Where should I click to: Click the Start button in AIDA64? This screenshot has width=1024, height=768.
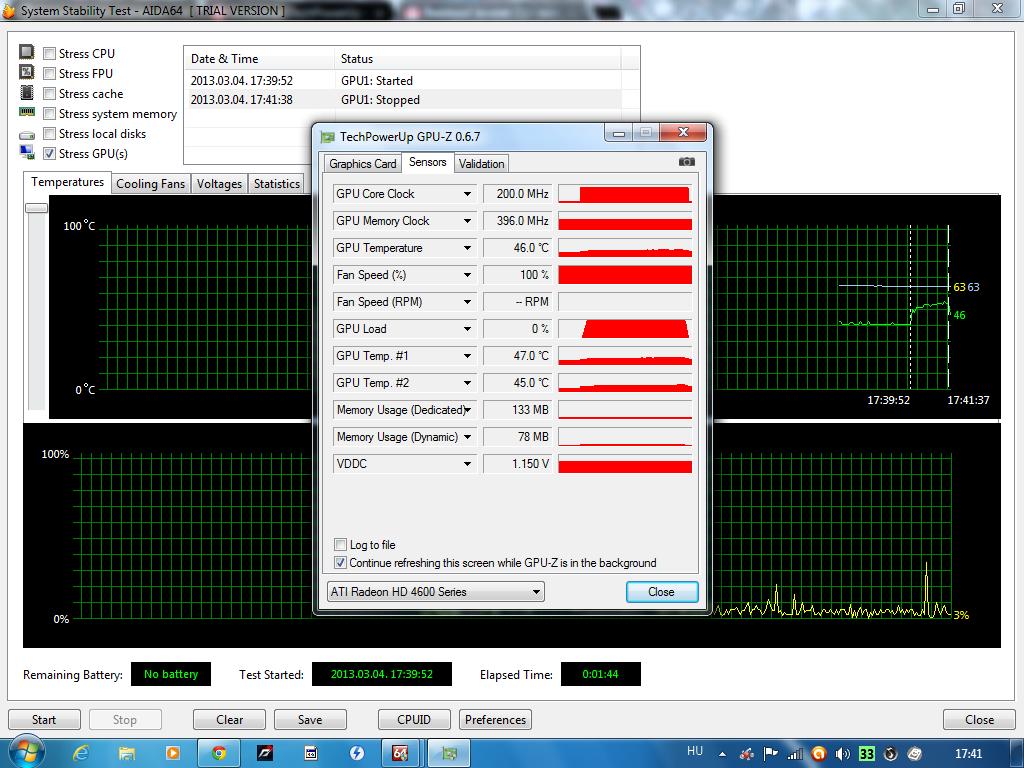click(x=44, y=720)
